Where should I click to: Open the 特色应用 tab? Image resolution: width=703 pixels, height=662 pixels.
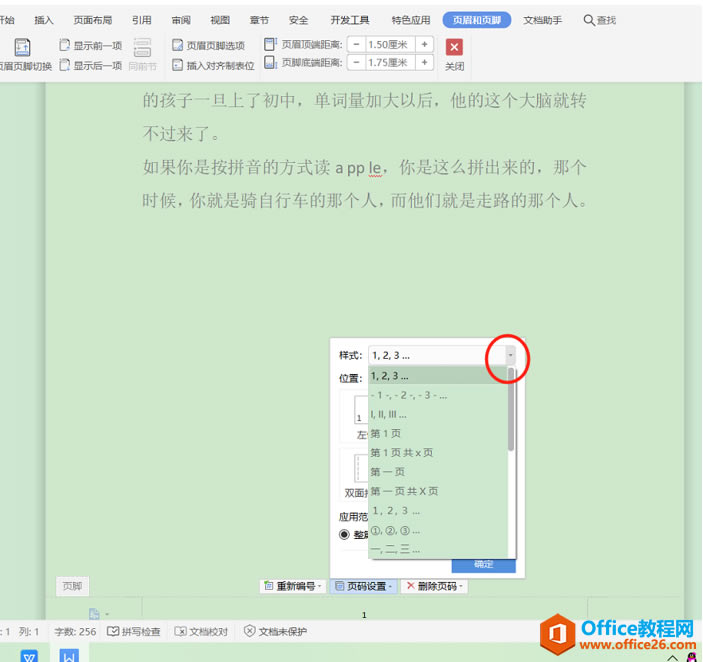(411, 20)
